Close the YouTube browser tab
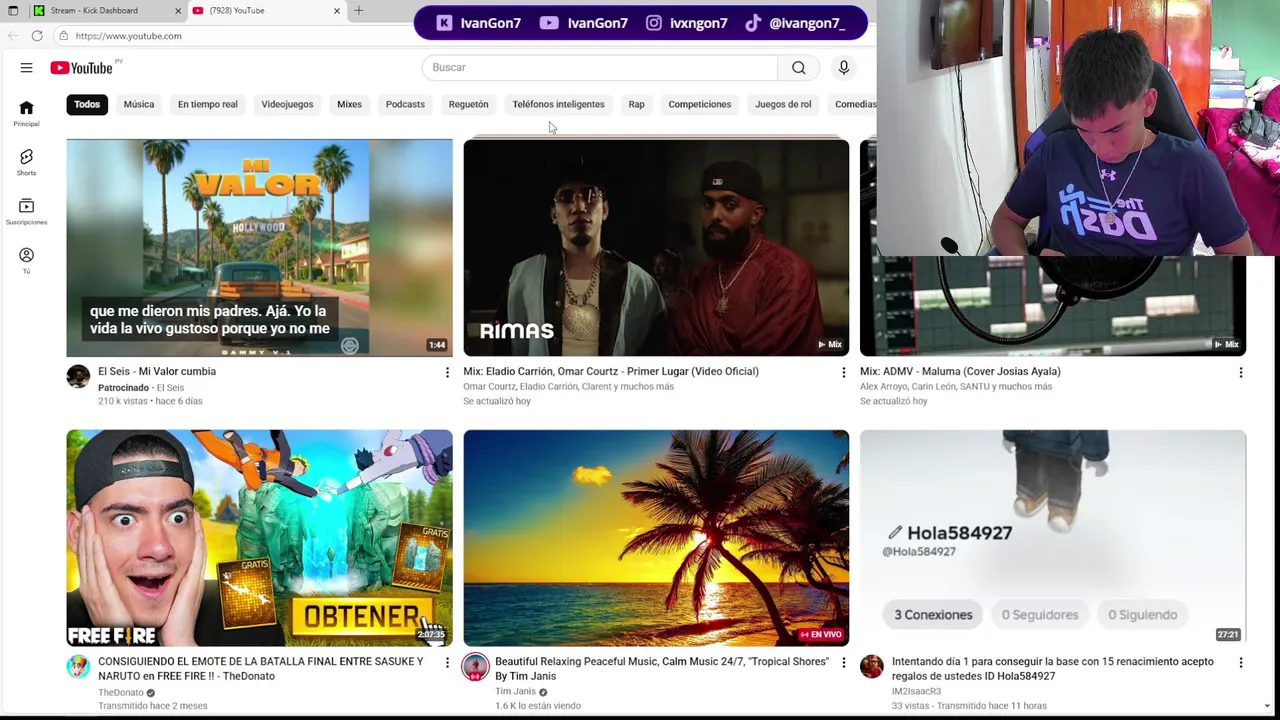 coord(336,10)
